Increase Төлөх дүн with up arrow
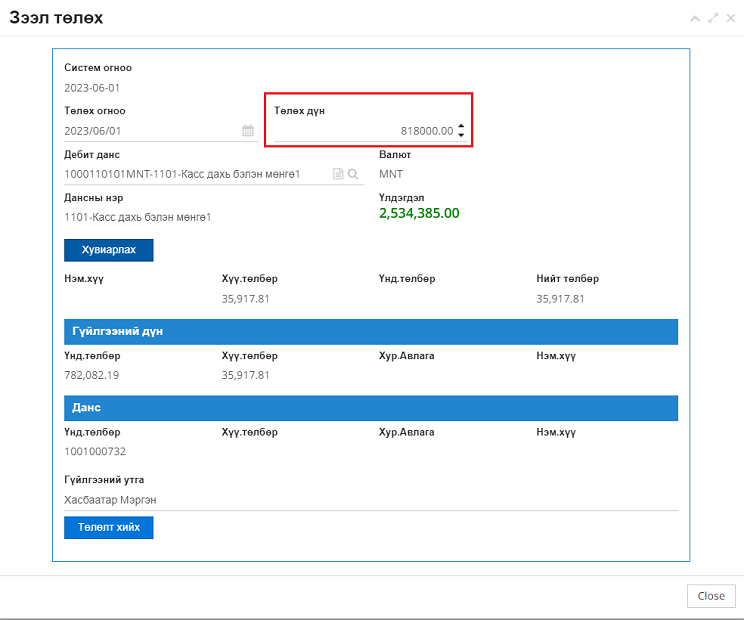The height and width of the screenshot is (620, 744). [461, 126]
